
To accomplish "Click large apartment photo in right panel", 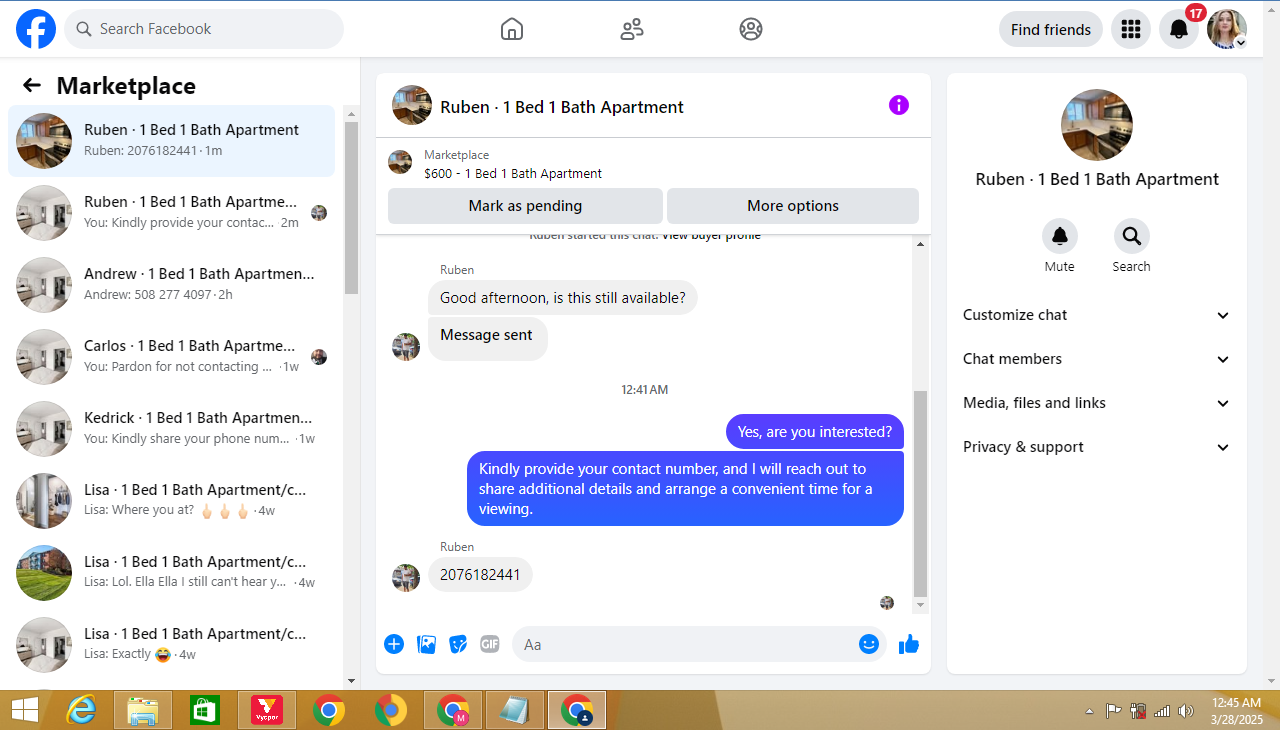I will coord(1097,125).
